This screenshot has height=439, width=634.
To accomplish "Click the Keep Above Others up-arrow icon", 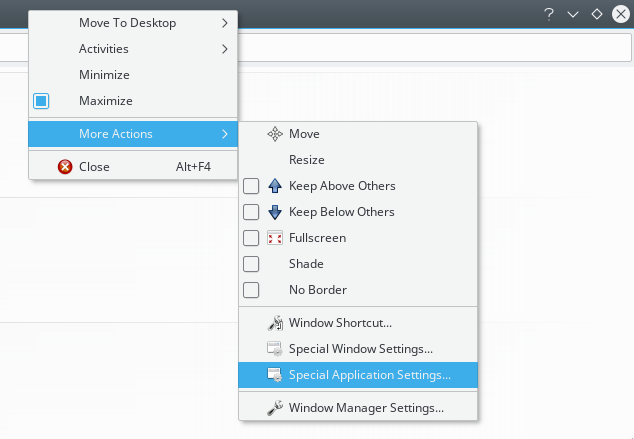I will coord(276,186).
